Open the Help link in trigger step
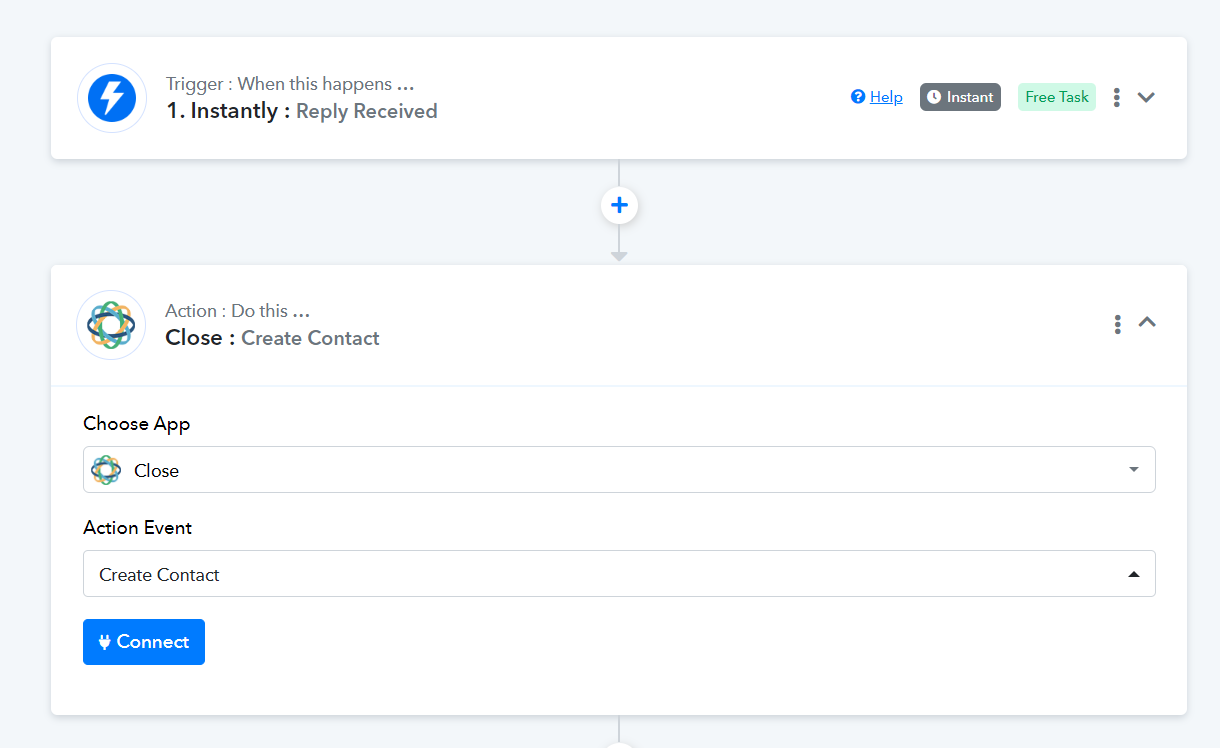 pos(877,97)
